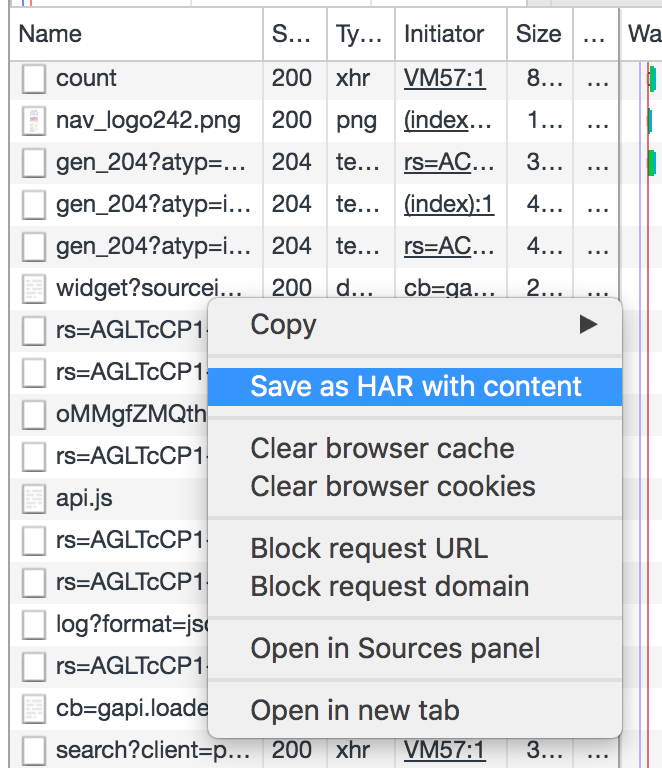This screenshot has height=768, width=662.
Task: Click the file icon beside count request
Action: pos(34,79)
